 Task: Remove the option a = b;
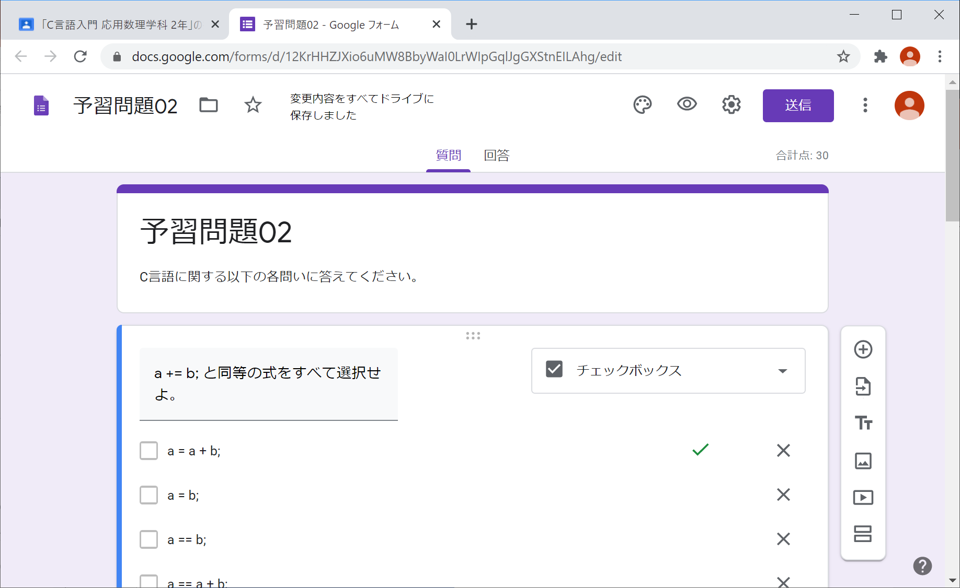(x=783, y=495)
